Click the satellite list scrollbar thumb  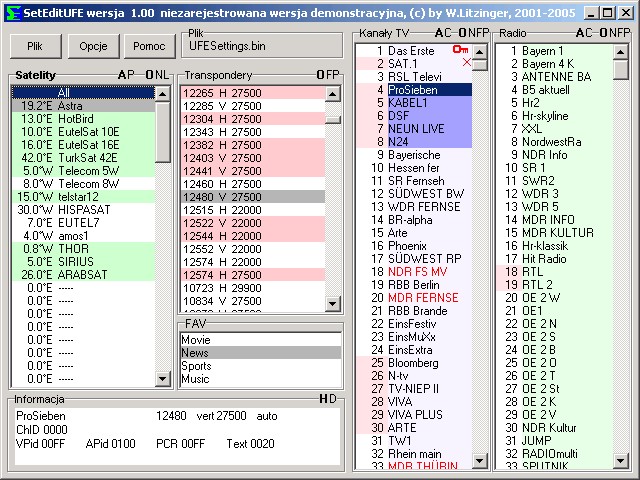pyautogui.click(x=163, y=131)
